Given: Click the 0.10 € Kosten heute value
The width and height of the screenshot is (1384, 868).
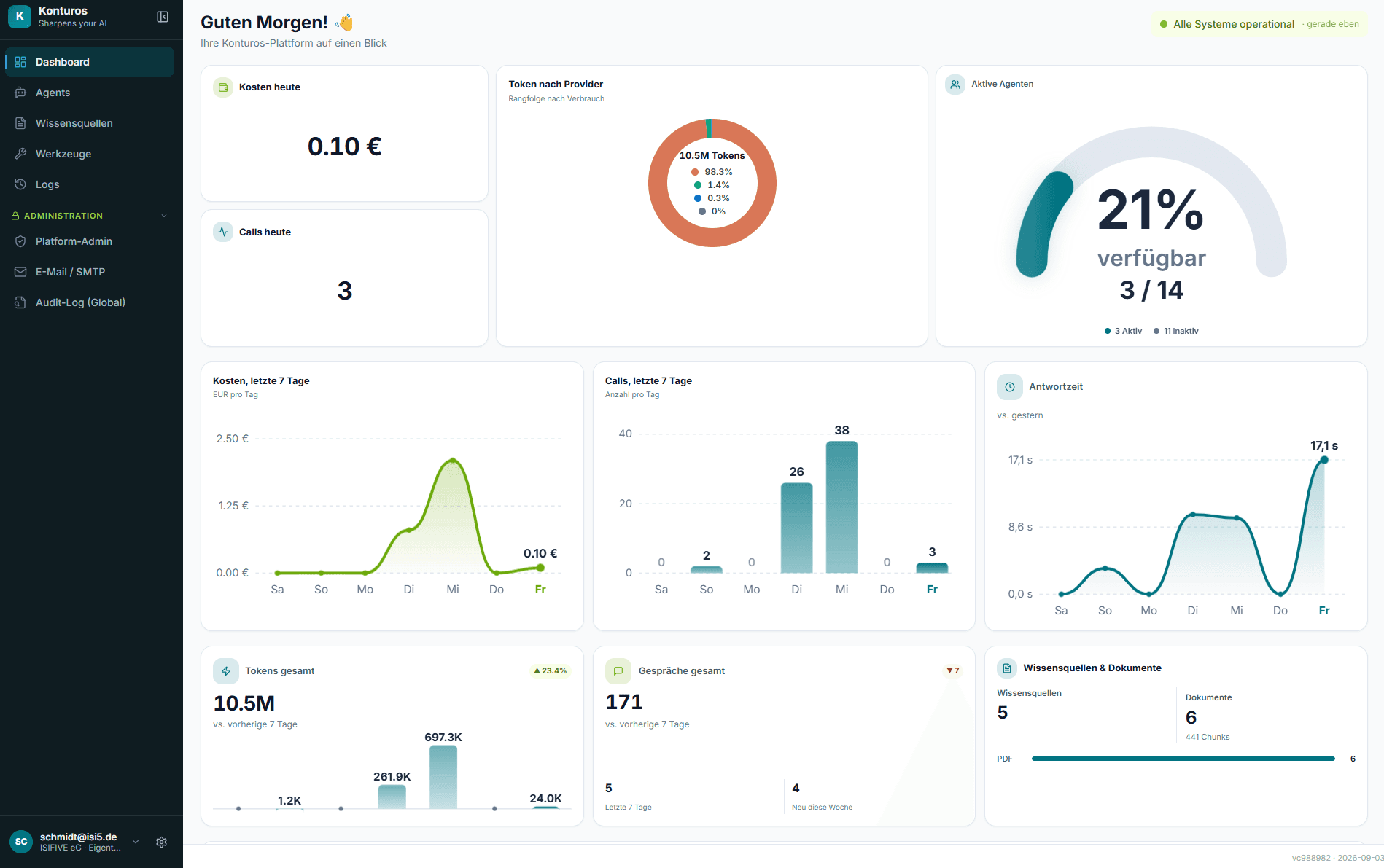Looking at the screenshot, I should 345,146.
